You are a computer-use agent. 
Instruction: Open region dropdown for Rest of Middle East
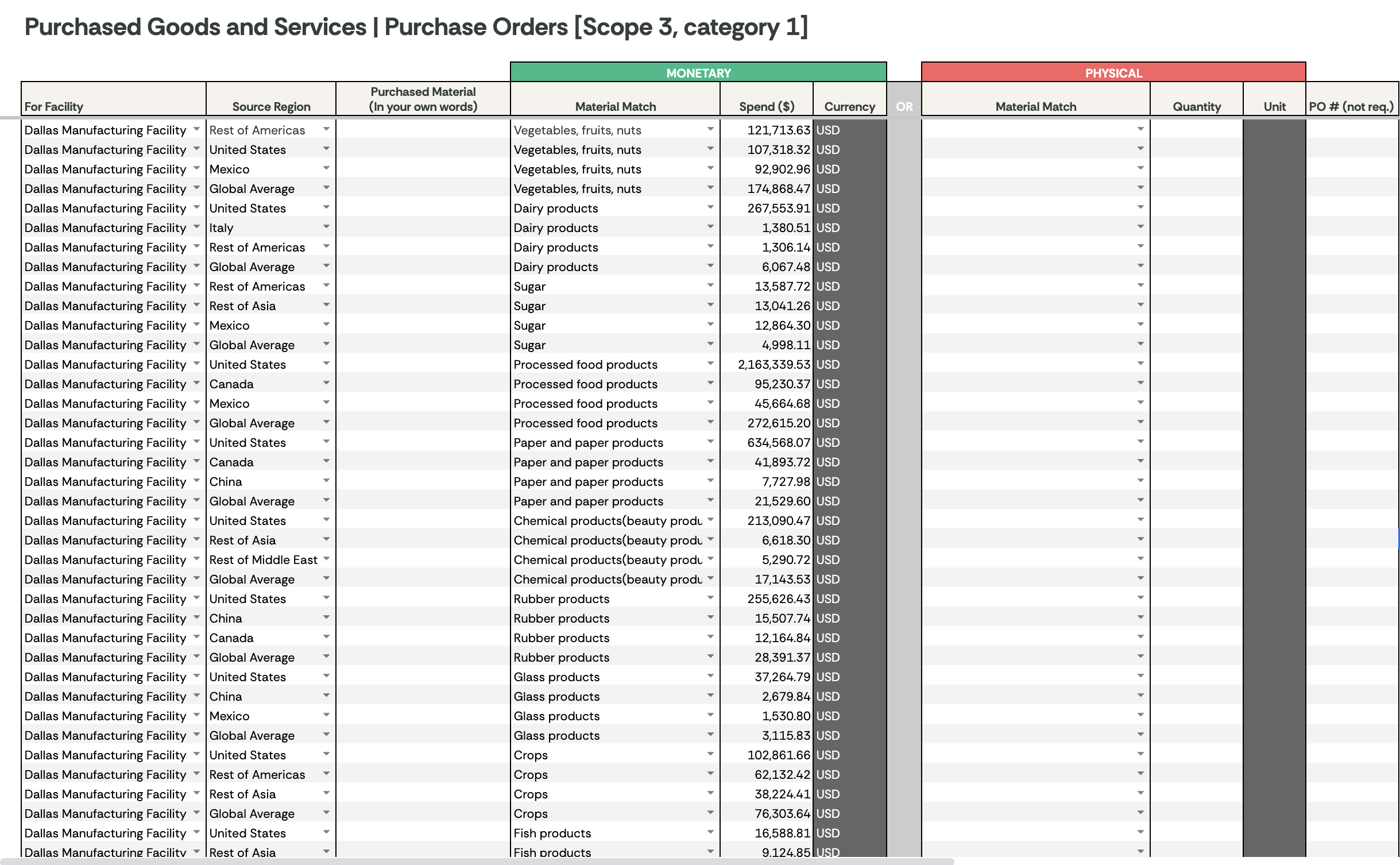point(326,559)
